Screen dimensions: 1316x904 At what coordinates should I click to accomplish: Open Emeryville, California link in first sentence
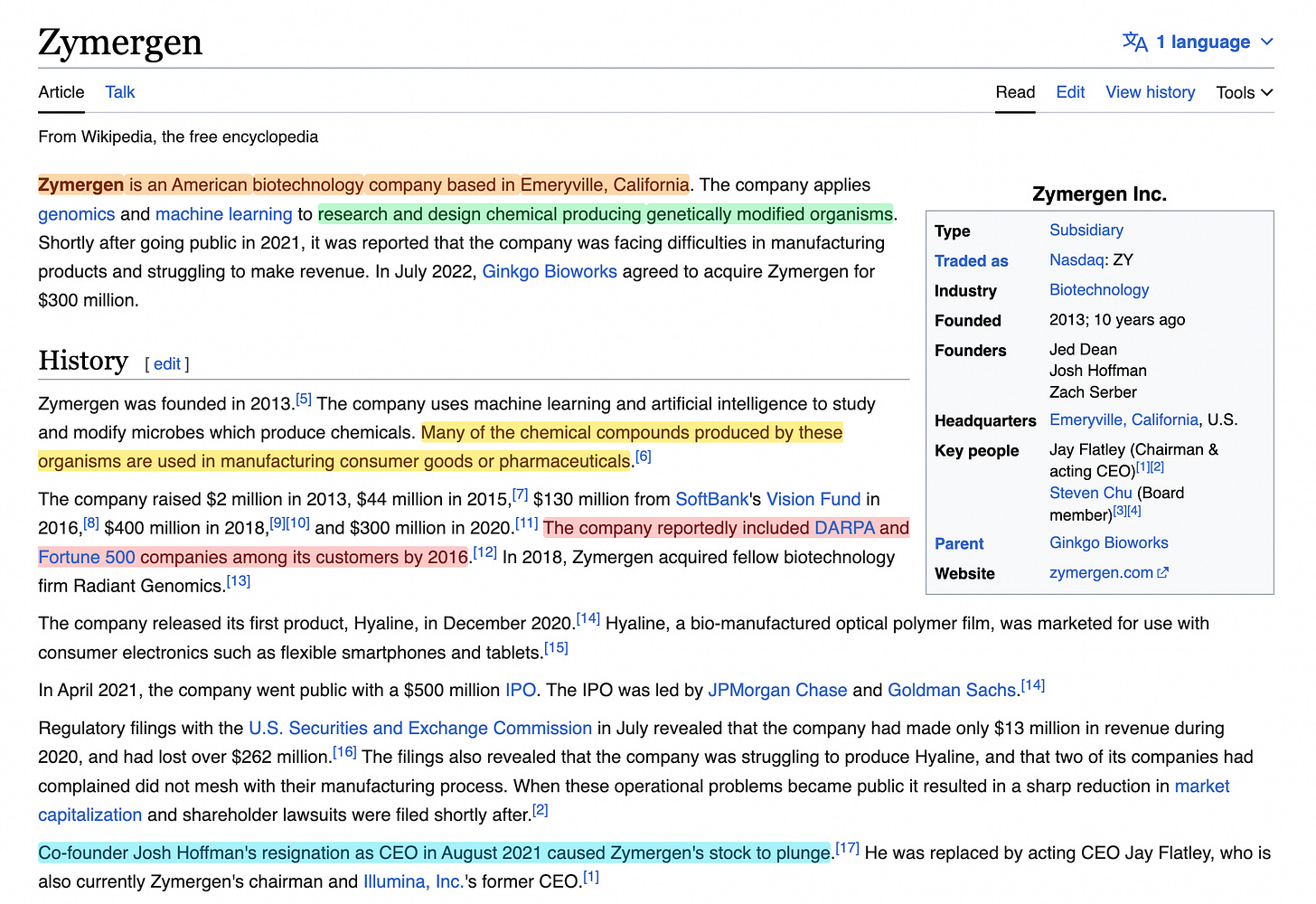[x=605, y=185]
